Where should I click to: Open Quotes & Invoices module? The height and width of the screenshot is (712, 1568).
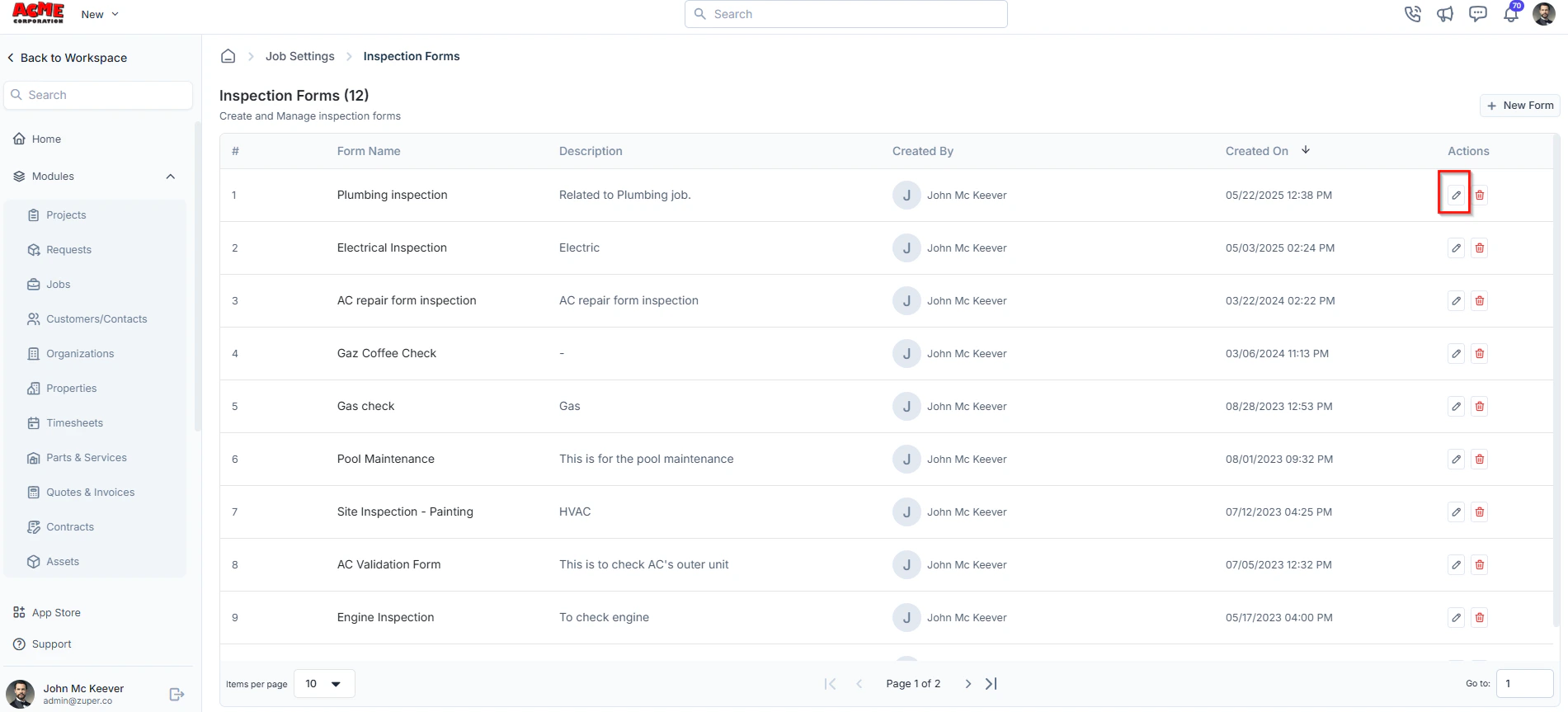[90, 493]
